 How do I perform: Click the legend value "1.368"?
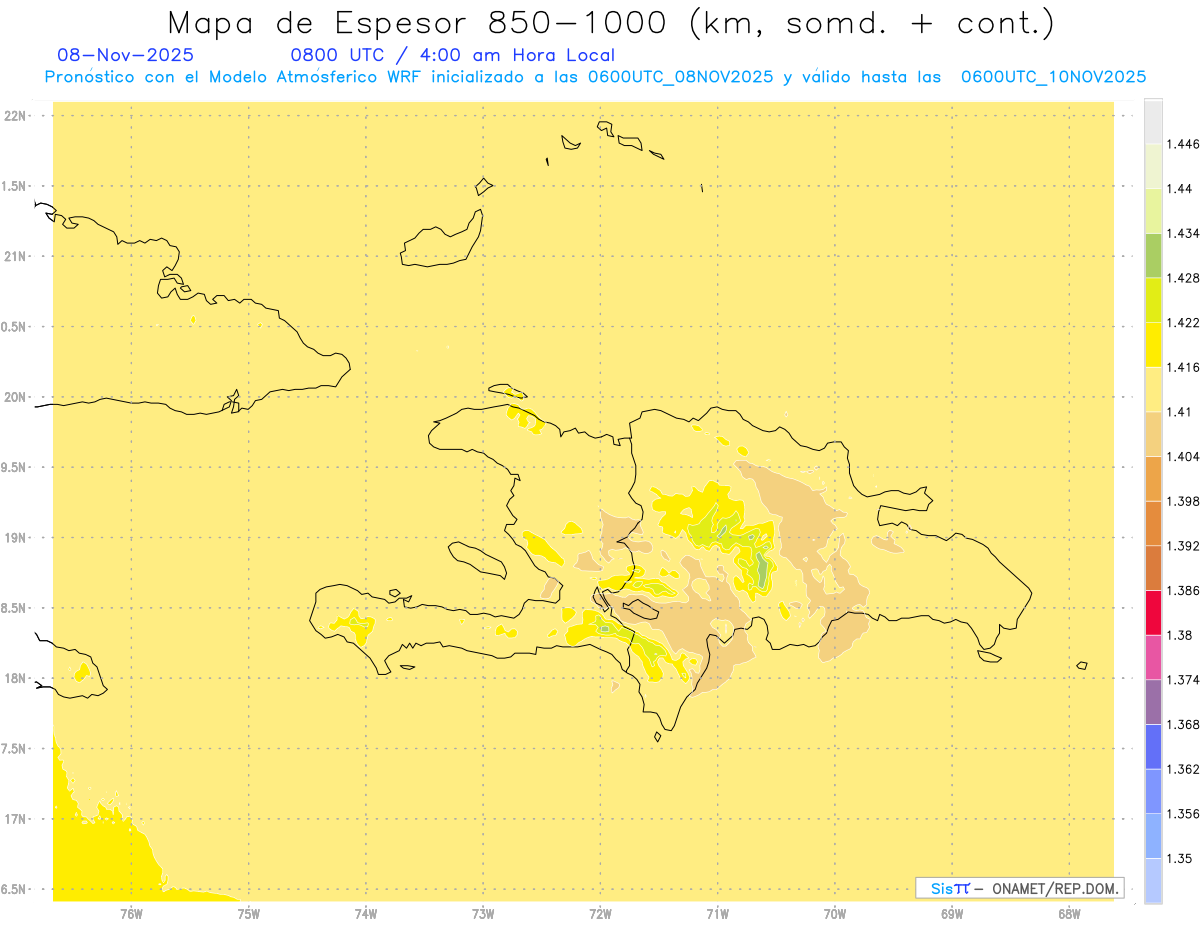[x=1184, y=724]
